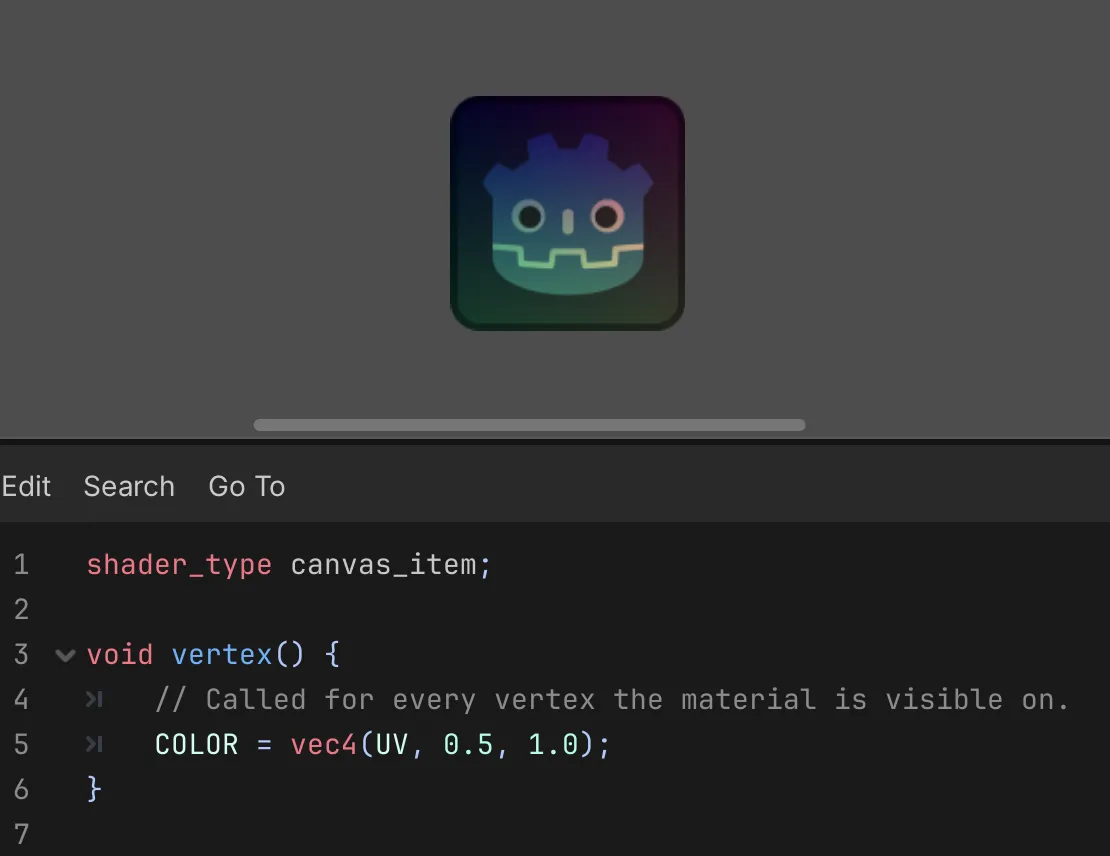Click line number 7 in the gutter
Image resolution: width=1110 pixels, height=856 pixels.
[21, 834]
